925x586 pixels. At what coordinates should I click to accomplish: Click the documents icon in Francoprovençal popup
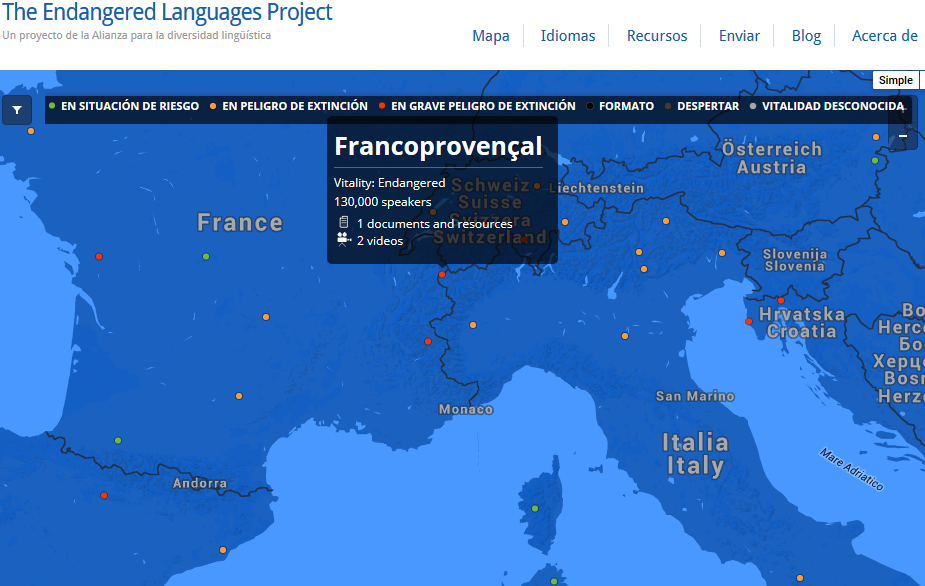343,222
